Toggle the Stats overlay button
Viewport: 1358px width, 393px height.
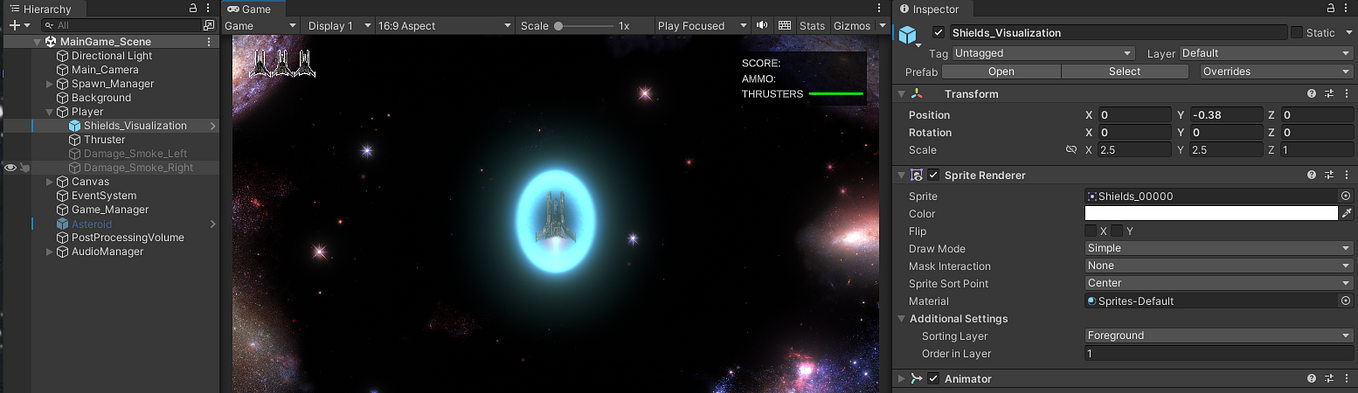click(813, 25)
